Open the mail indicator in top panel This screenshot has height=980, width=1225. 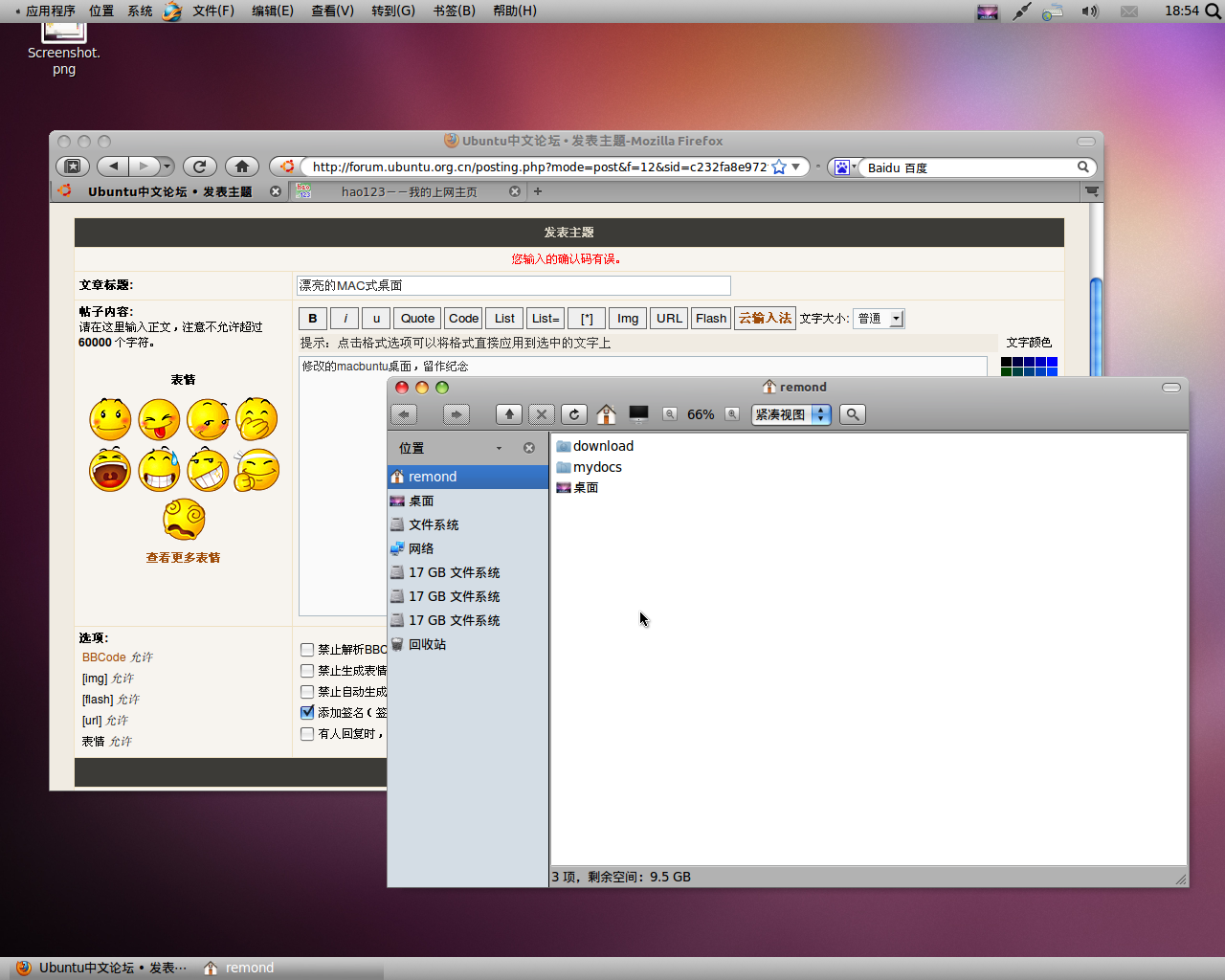pyautogui.click(x=1129, y=11)
